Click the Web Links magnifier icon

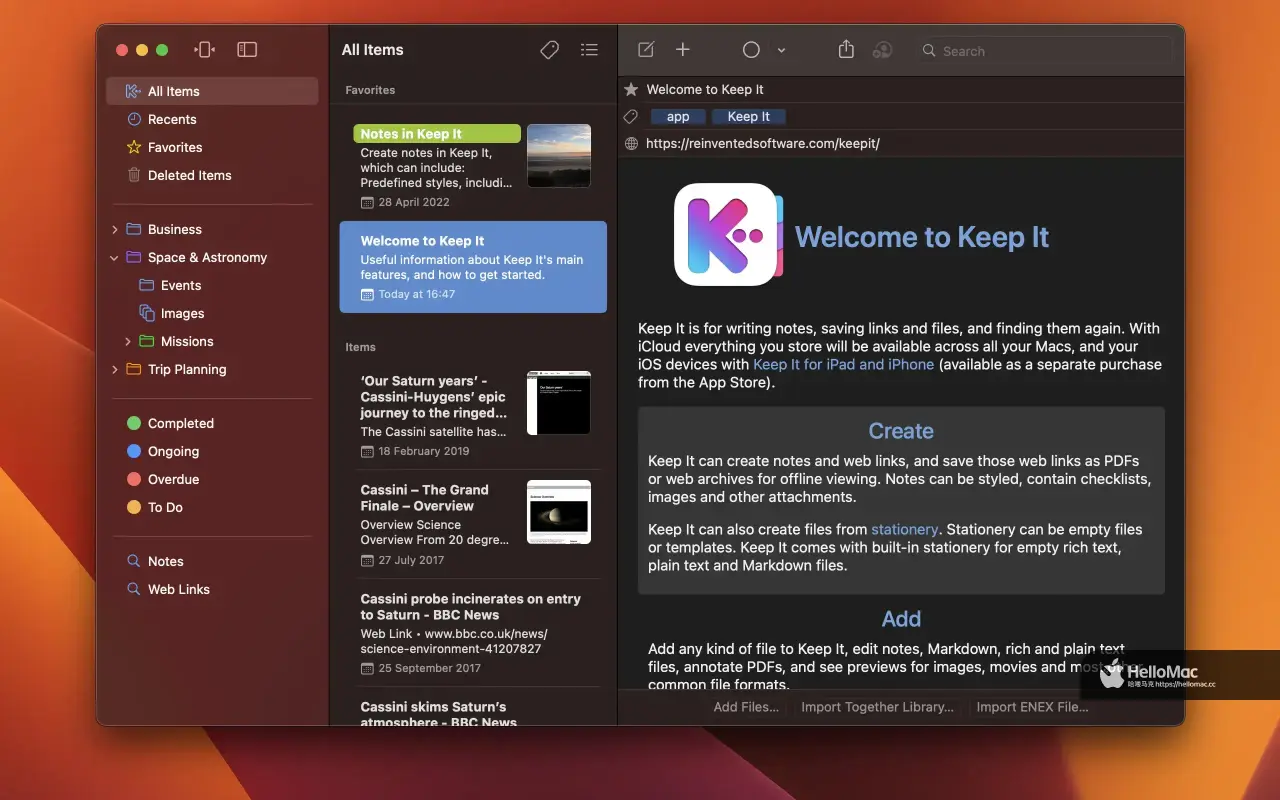pyautogui.click(x=134, y=589)
